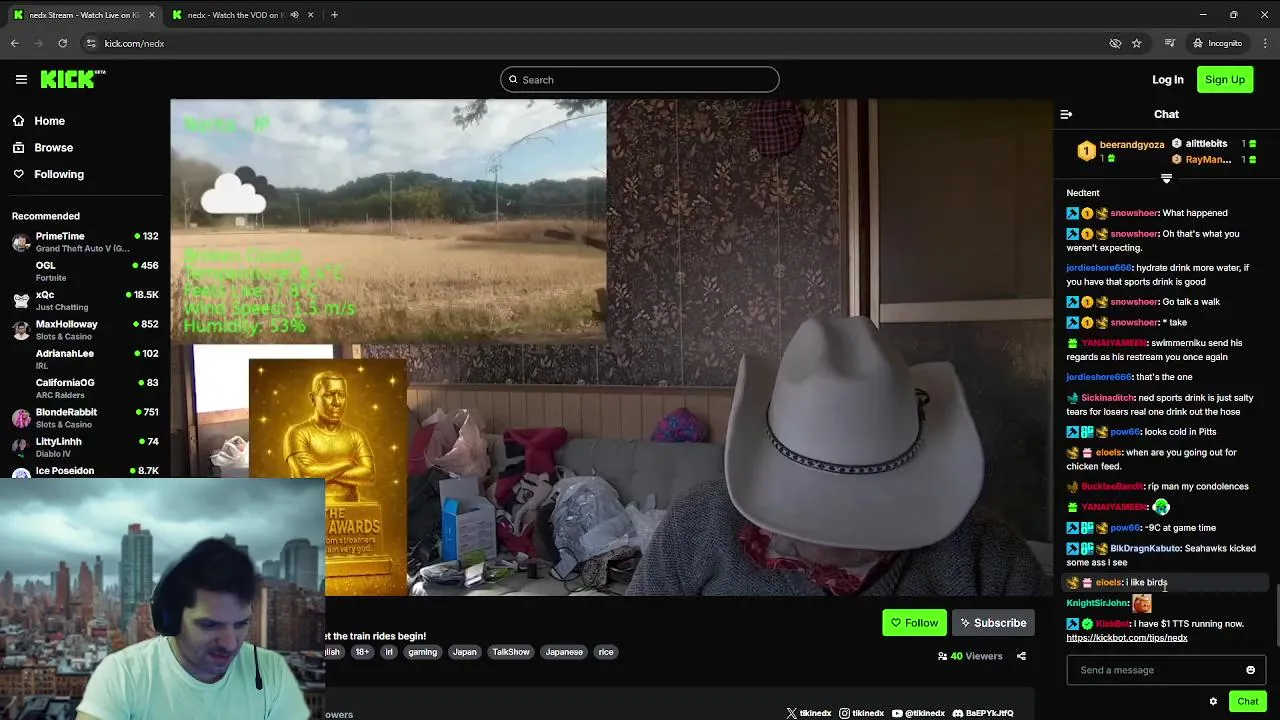Open the YouTube link @tikinedx
1280x720 pixels.
[x=918, y=713]
